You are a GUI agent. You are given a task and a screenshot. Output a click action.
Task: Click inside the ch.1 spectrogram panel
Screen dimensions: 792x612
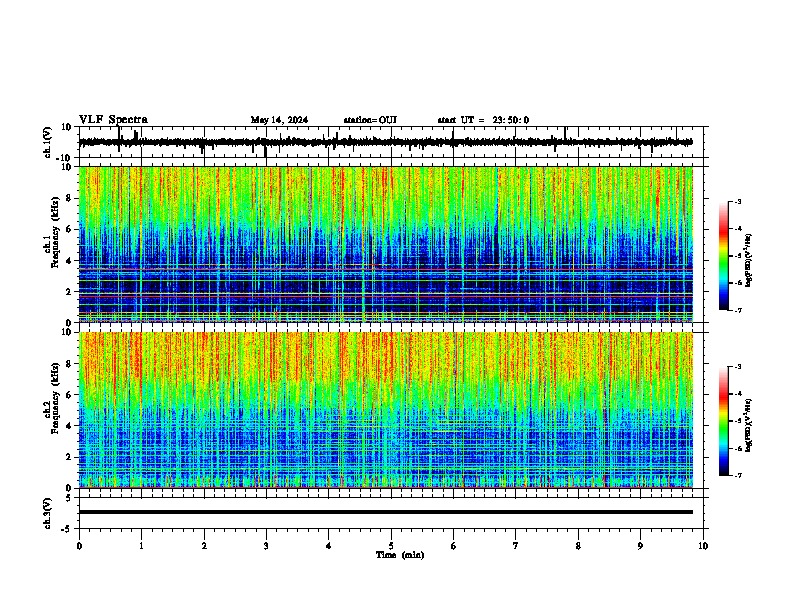pos(385,244)
